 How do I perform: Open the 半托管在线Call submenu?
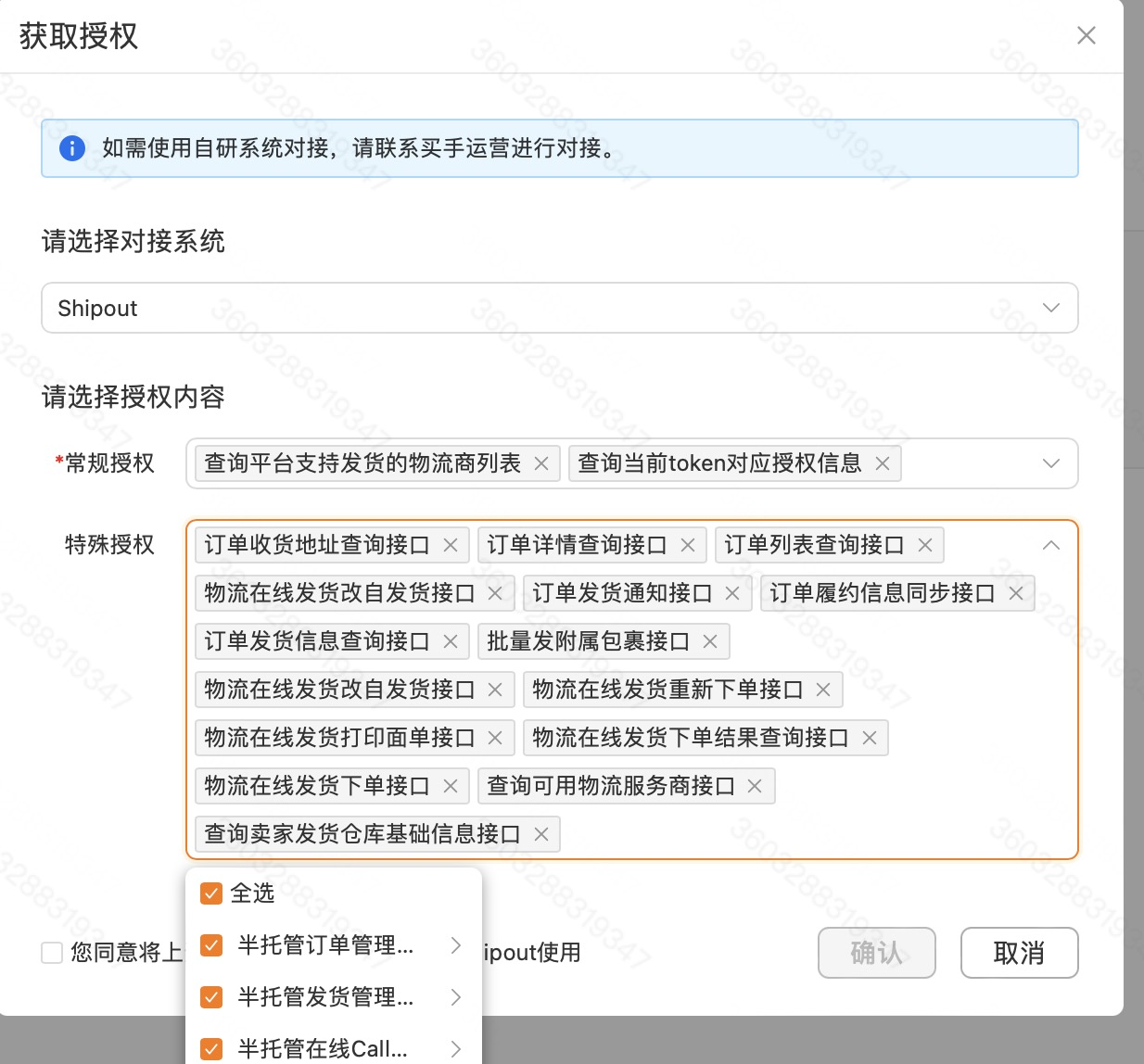click(455, 1049)
